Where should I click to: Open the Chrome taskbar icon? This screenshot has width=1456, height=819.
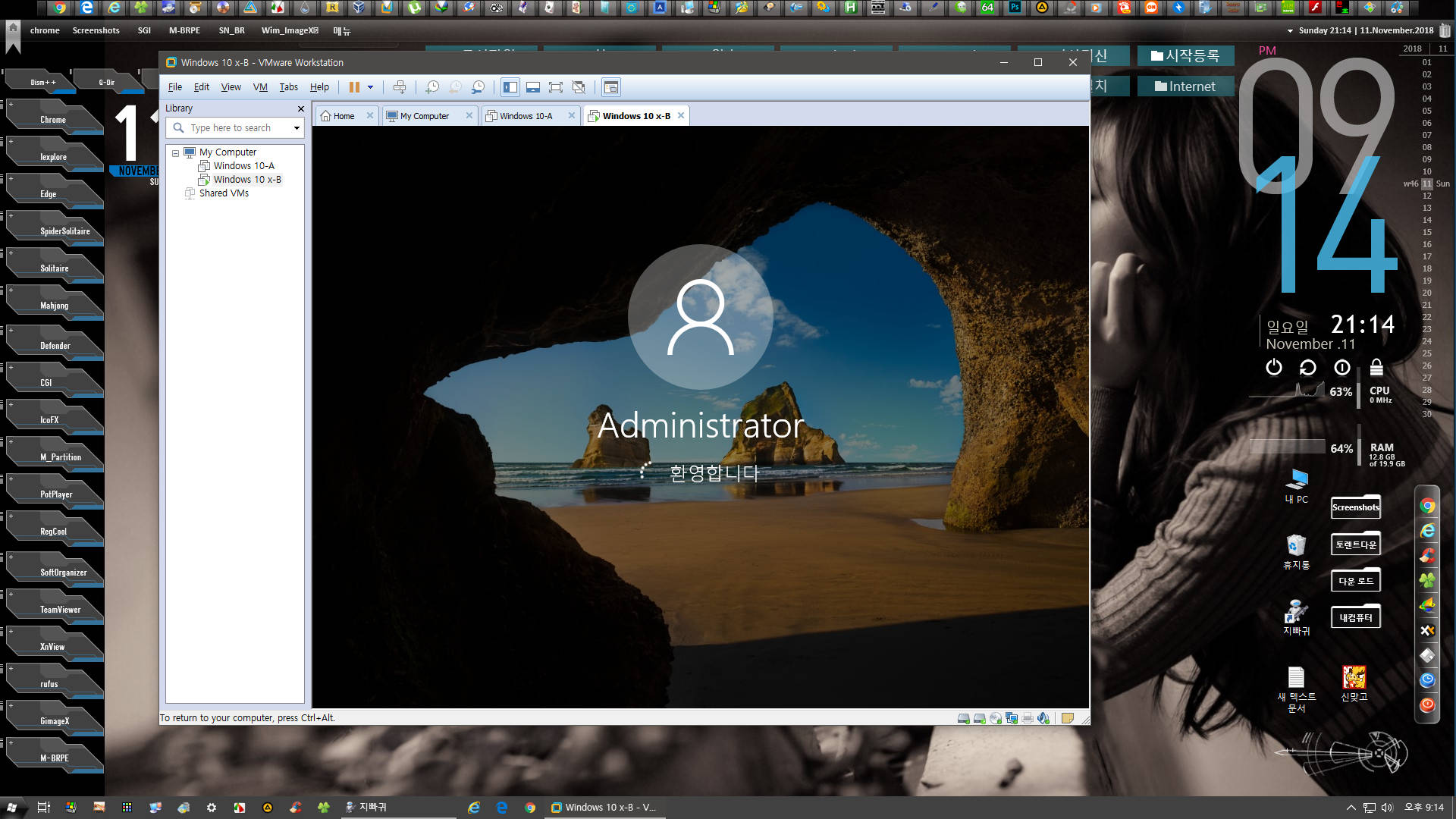pyautogui.click(x=530, y=808)
